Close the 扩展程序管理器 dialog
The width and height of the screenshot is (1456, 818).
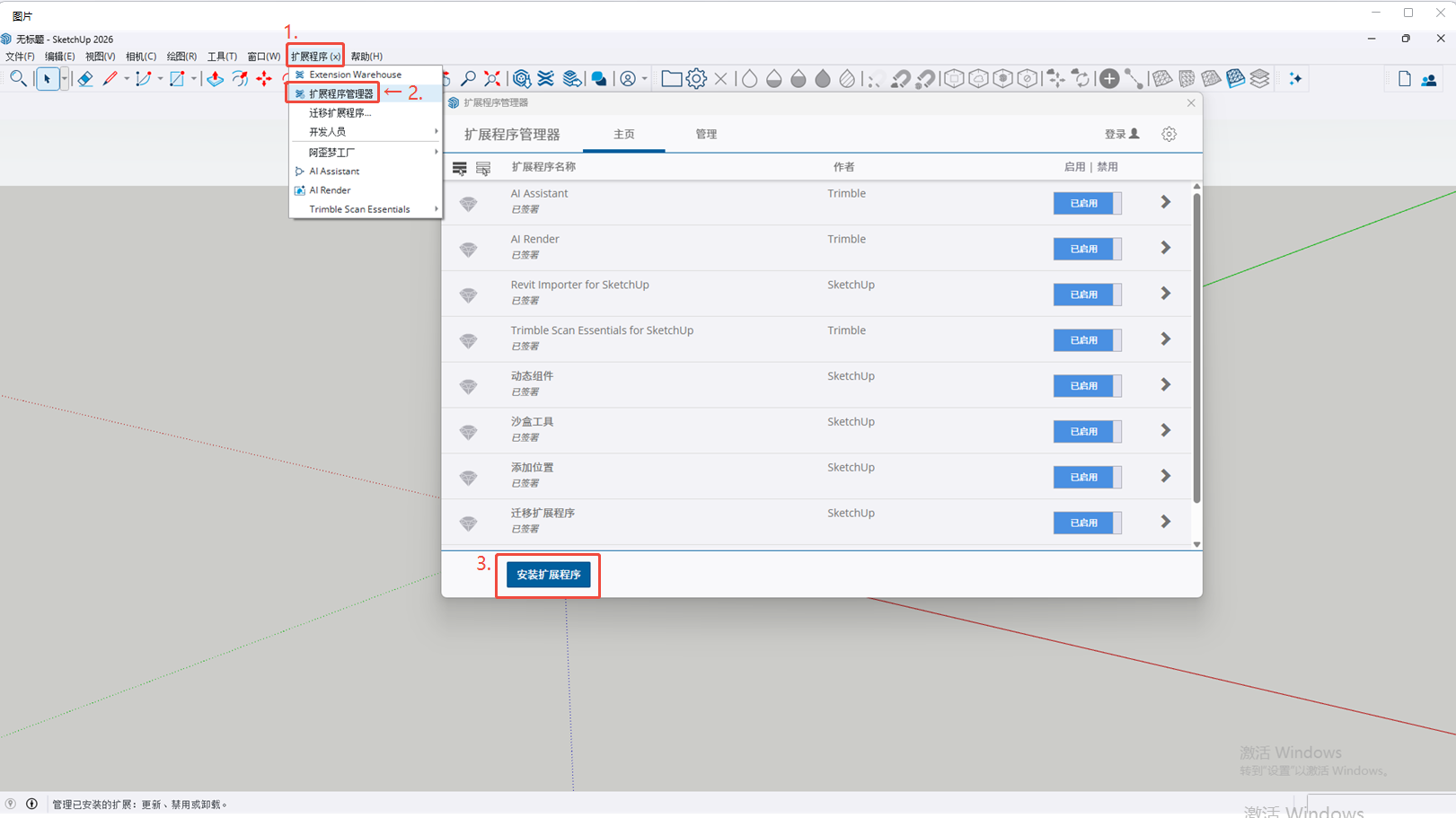tap(1191, 103)
